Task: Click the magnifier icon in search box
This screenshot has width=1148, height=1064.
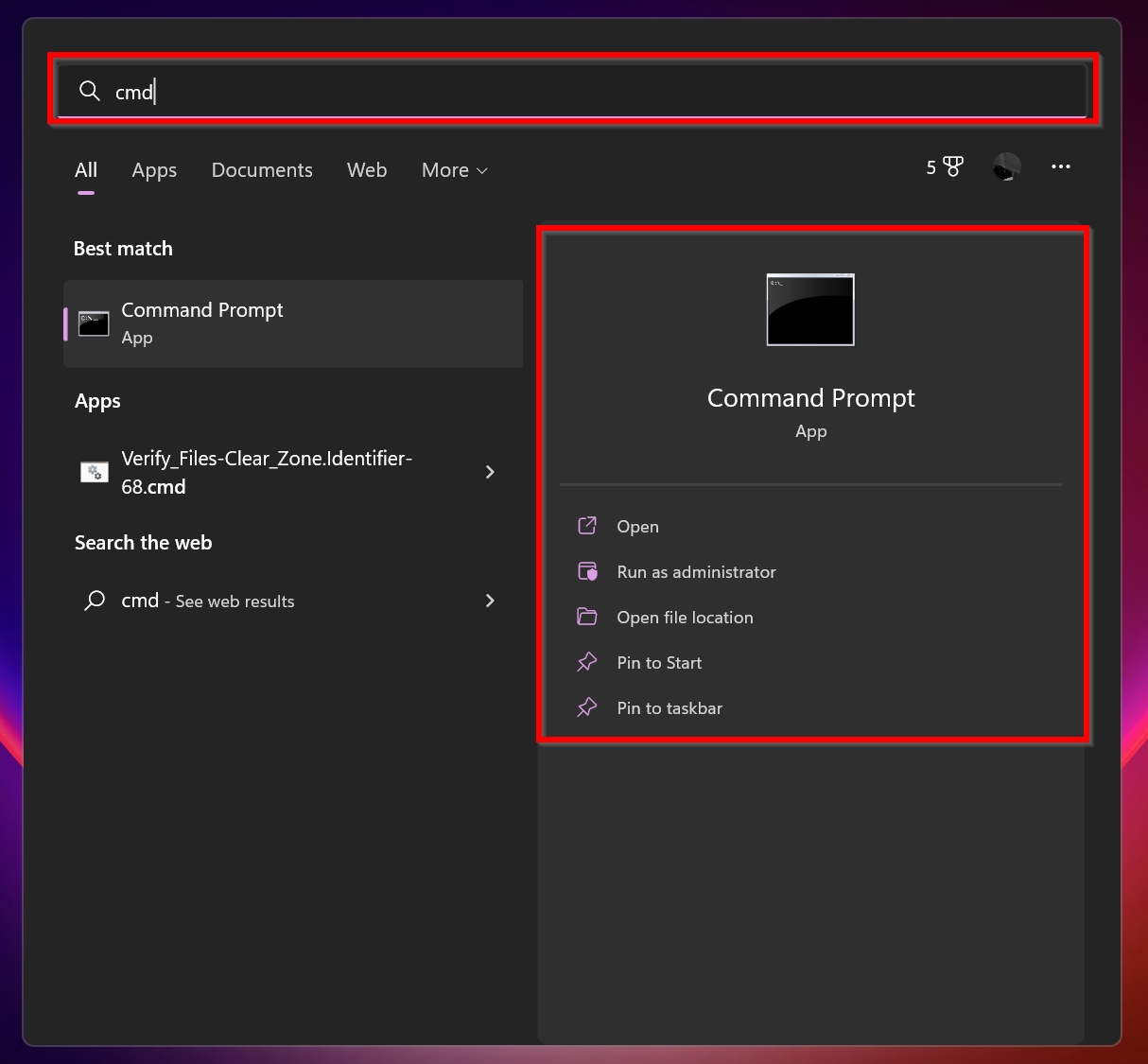Action: point(90,91)
